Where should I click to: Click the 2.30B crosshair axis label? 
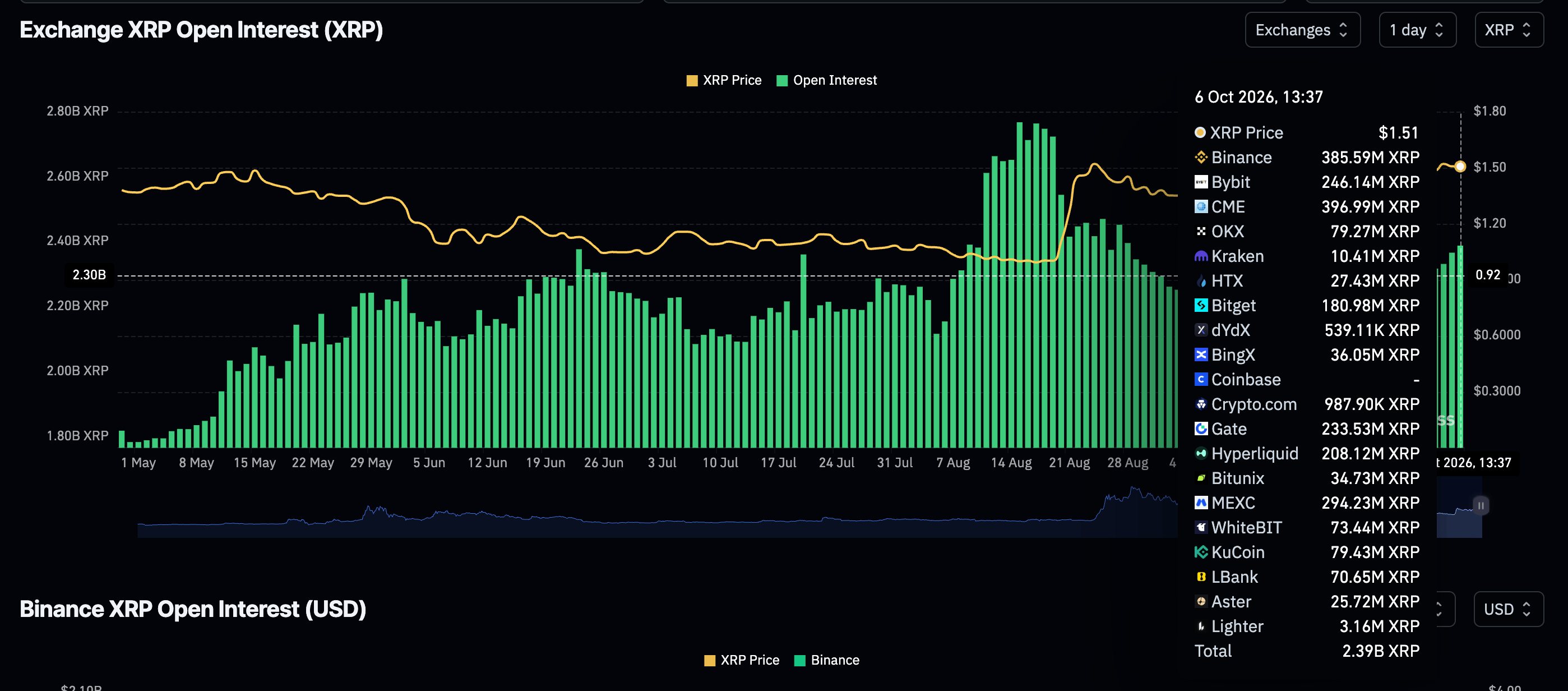[90, 275]
